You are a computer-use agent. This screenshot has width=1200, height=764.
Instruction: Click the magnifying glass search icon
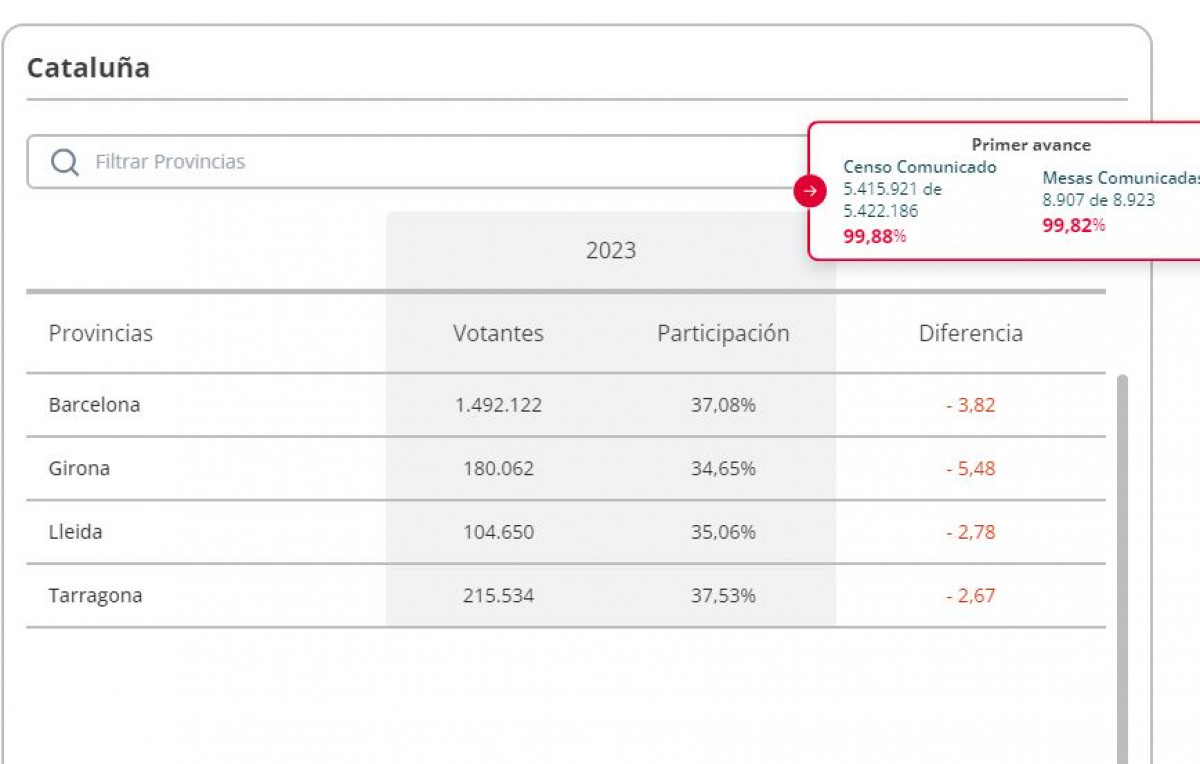(x=64, y=162)
